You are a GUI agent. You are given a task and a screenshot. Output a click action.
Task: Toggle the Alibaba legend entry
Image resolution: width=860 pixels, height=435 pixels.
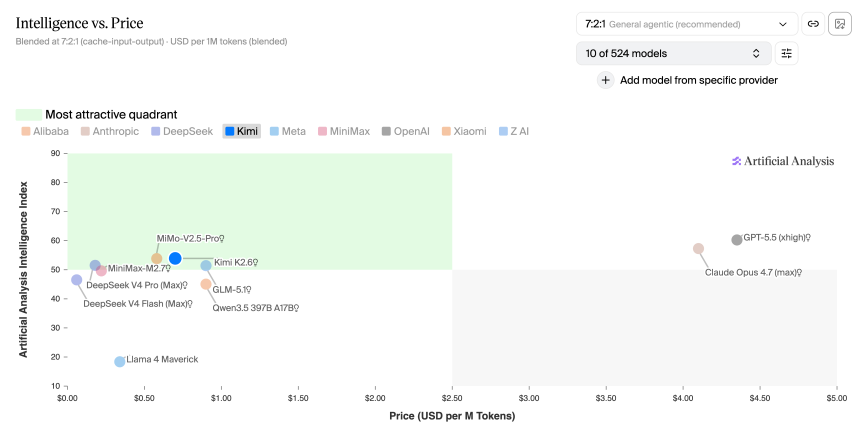[x=45, y=131]
